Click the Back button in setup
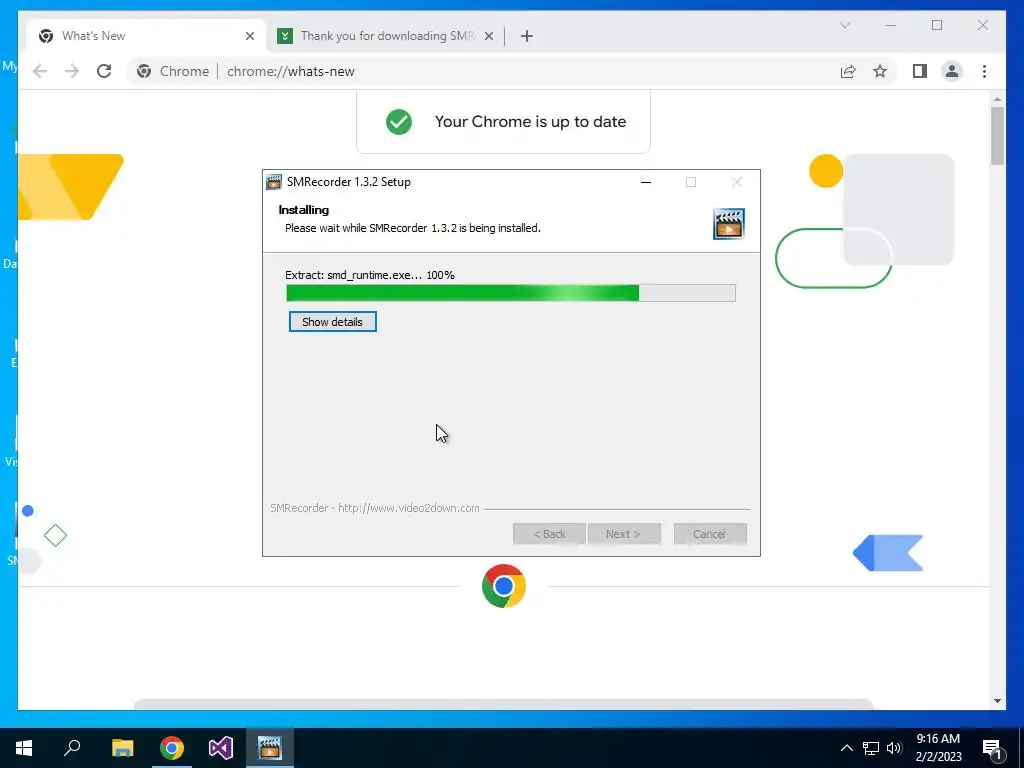Viewport: 1024px width, 768px height. (x=549, y=534)
